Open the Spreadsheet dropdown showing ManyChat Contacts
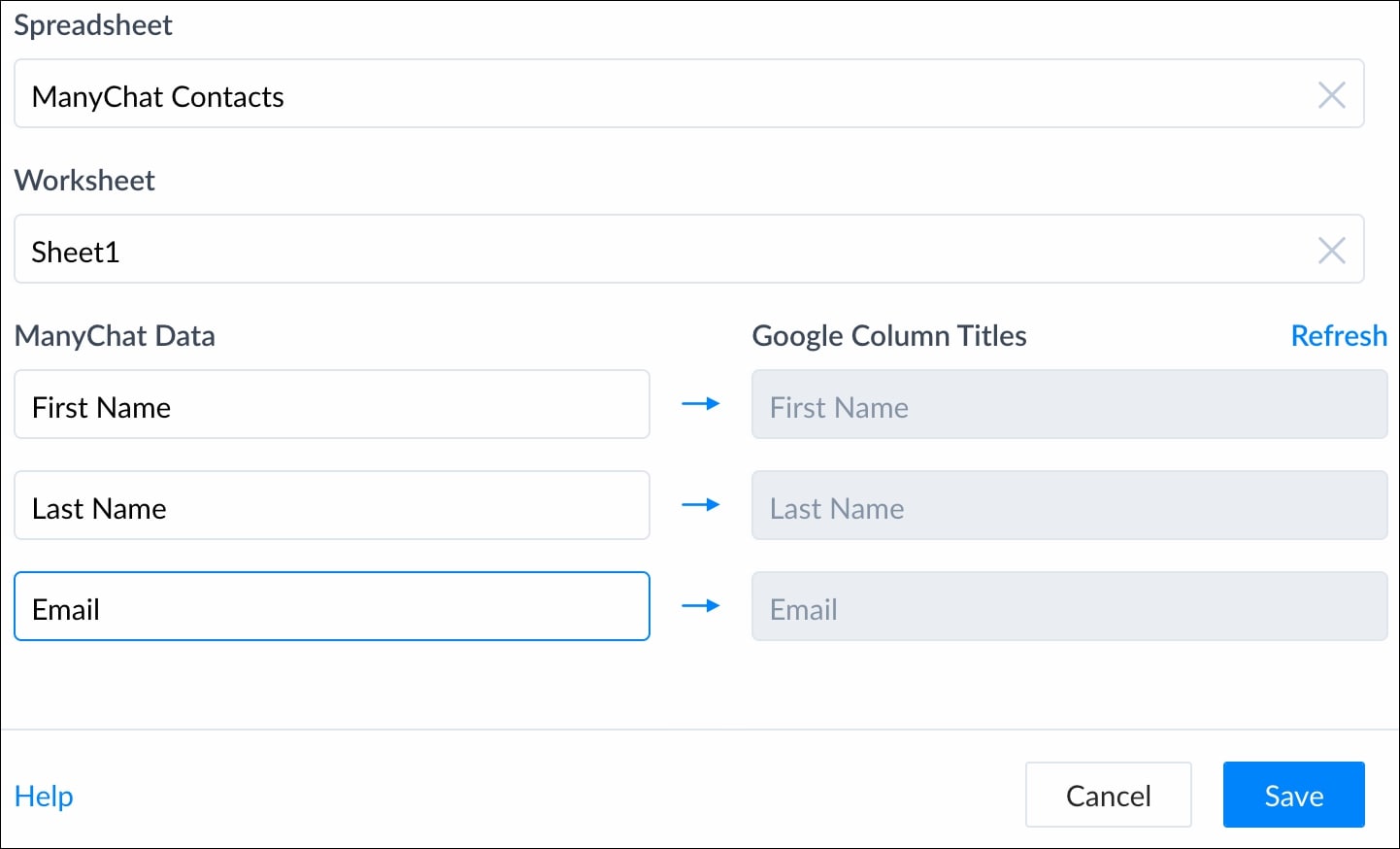Viewport: 1400px width, 849px height. [660, 94]
